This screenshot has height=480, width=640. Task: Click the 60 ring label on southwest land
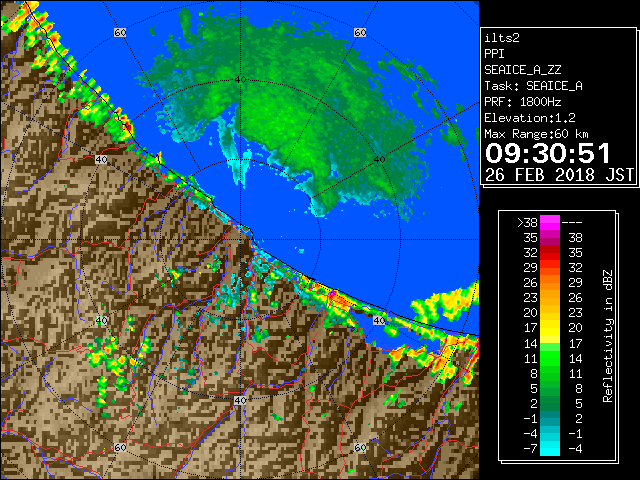click(x=120, y=448)
